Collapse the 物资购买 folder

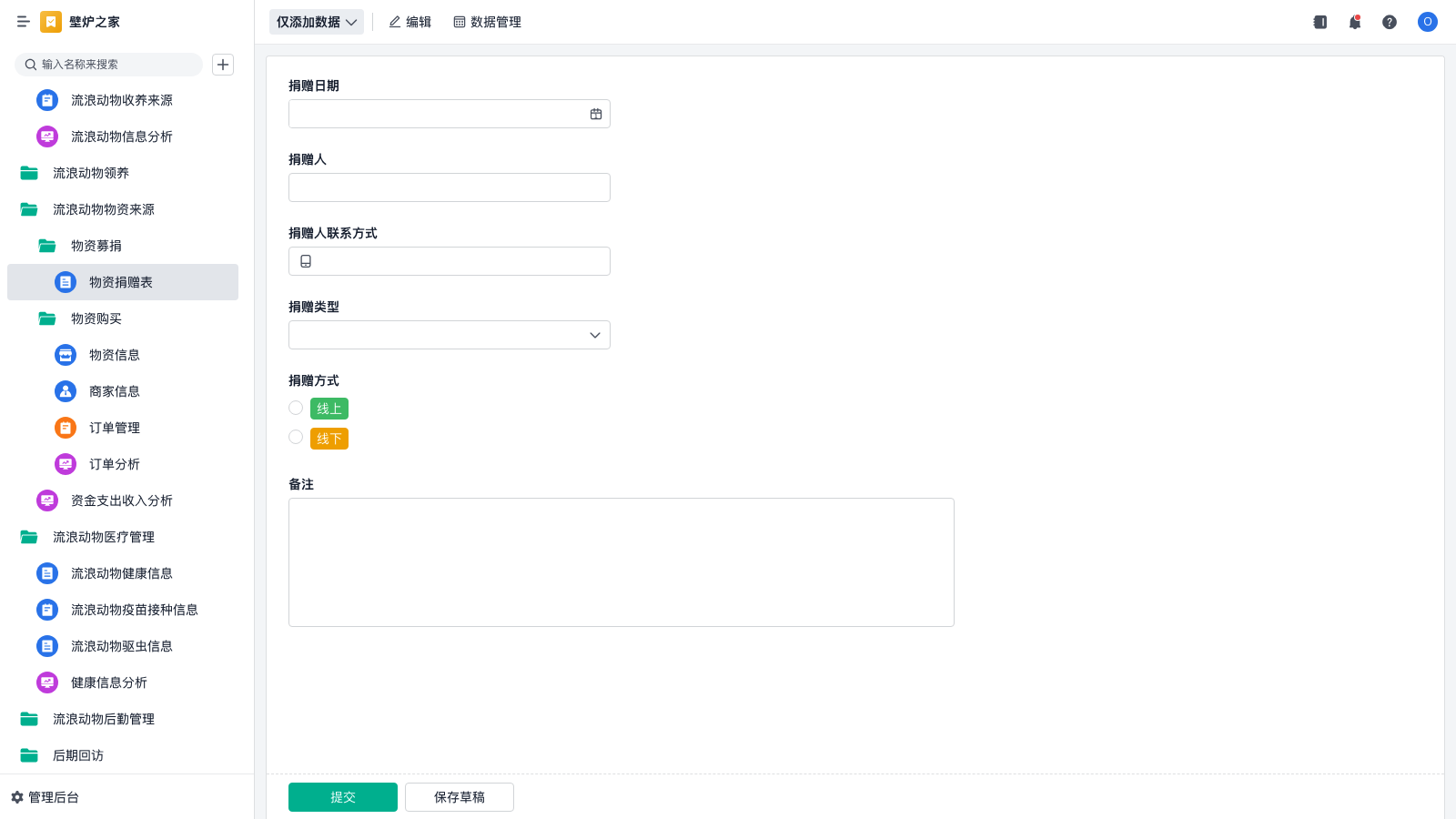pyautogui.click(x=96, y=318)
